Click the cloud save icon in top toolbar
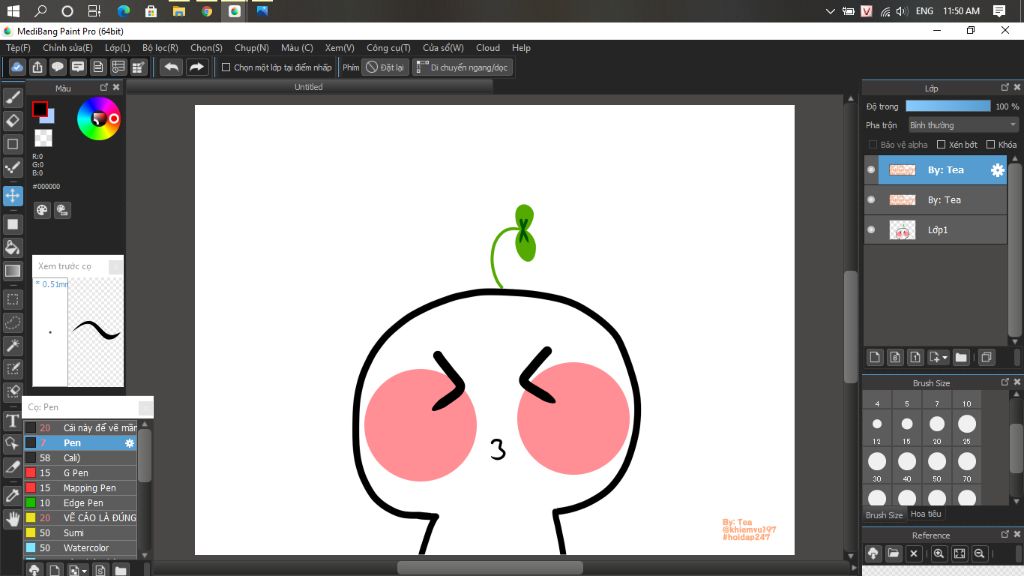The height and width of the screenshot is (576, 1024). point(17,67)
